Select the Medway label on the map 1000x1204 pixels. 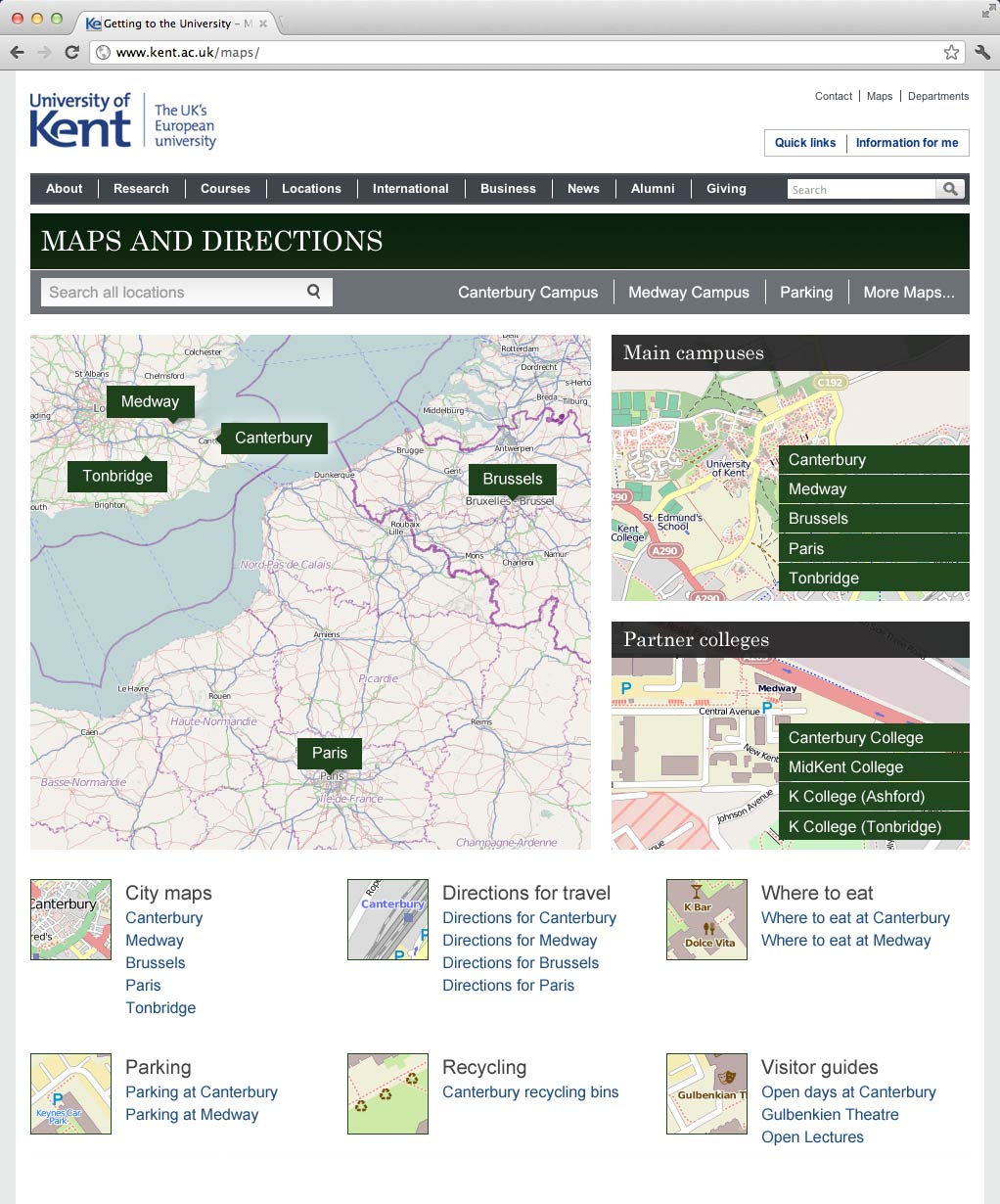pos(150,401)
